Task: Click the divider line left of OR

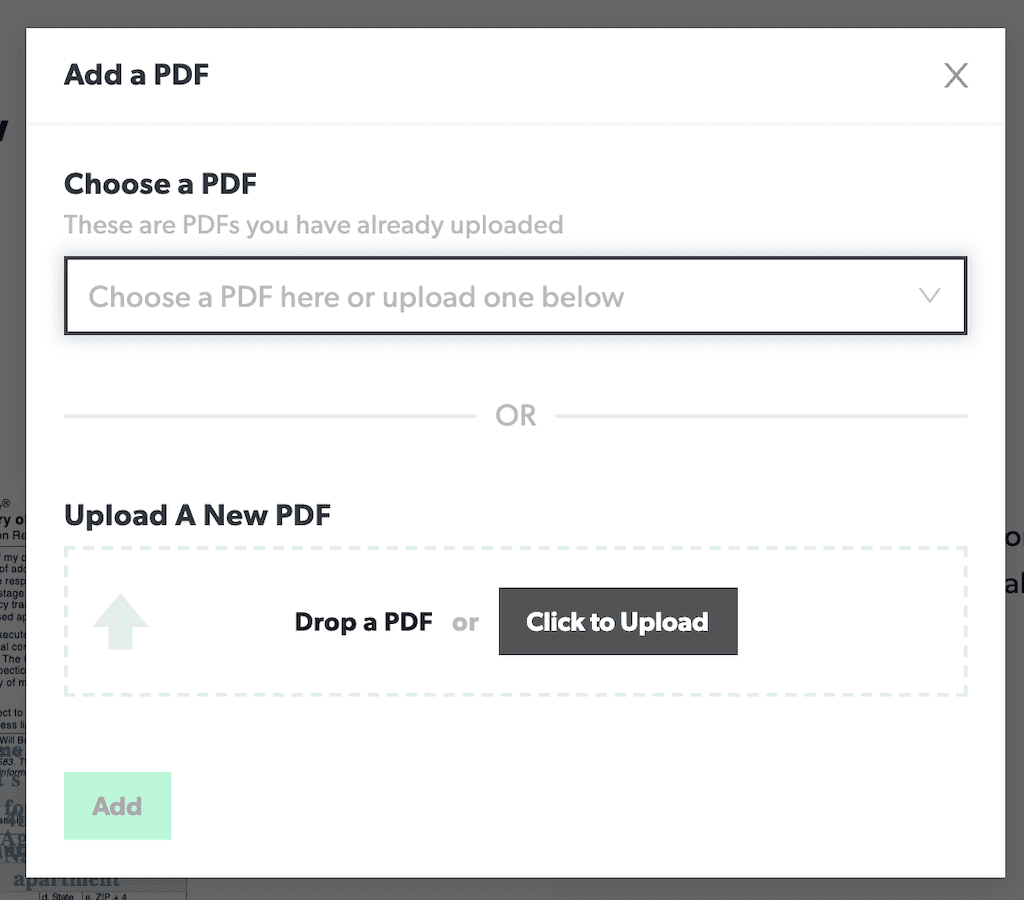Action: tap(270, 415)
